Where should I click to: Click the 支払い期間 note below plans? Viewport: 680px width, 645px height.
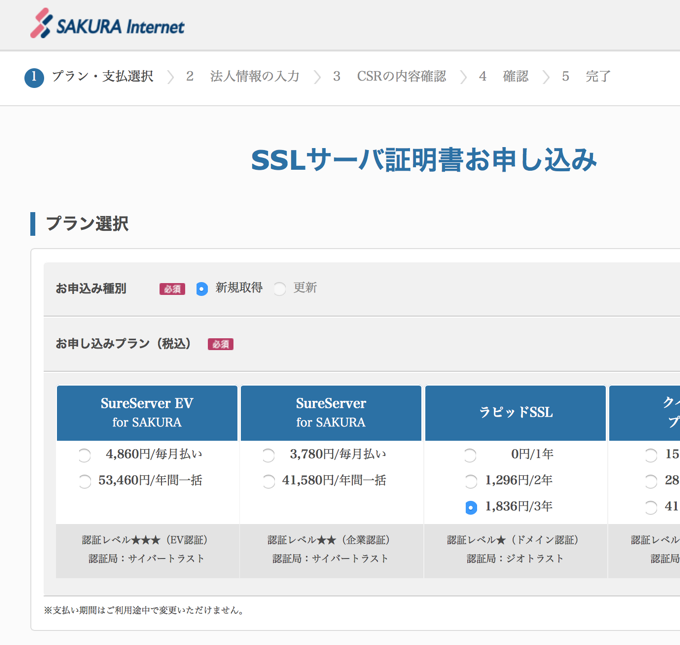(144, 610)
